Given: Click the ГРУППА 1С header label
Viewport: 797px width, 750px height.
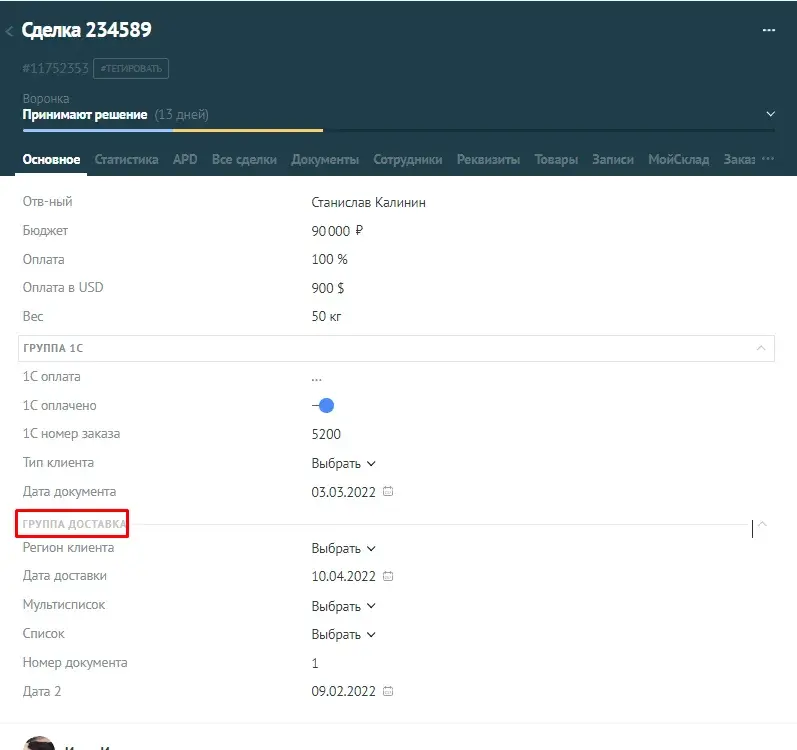Looking at the screenshot, I should click(53, 349).
